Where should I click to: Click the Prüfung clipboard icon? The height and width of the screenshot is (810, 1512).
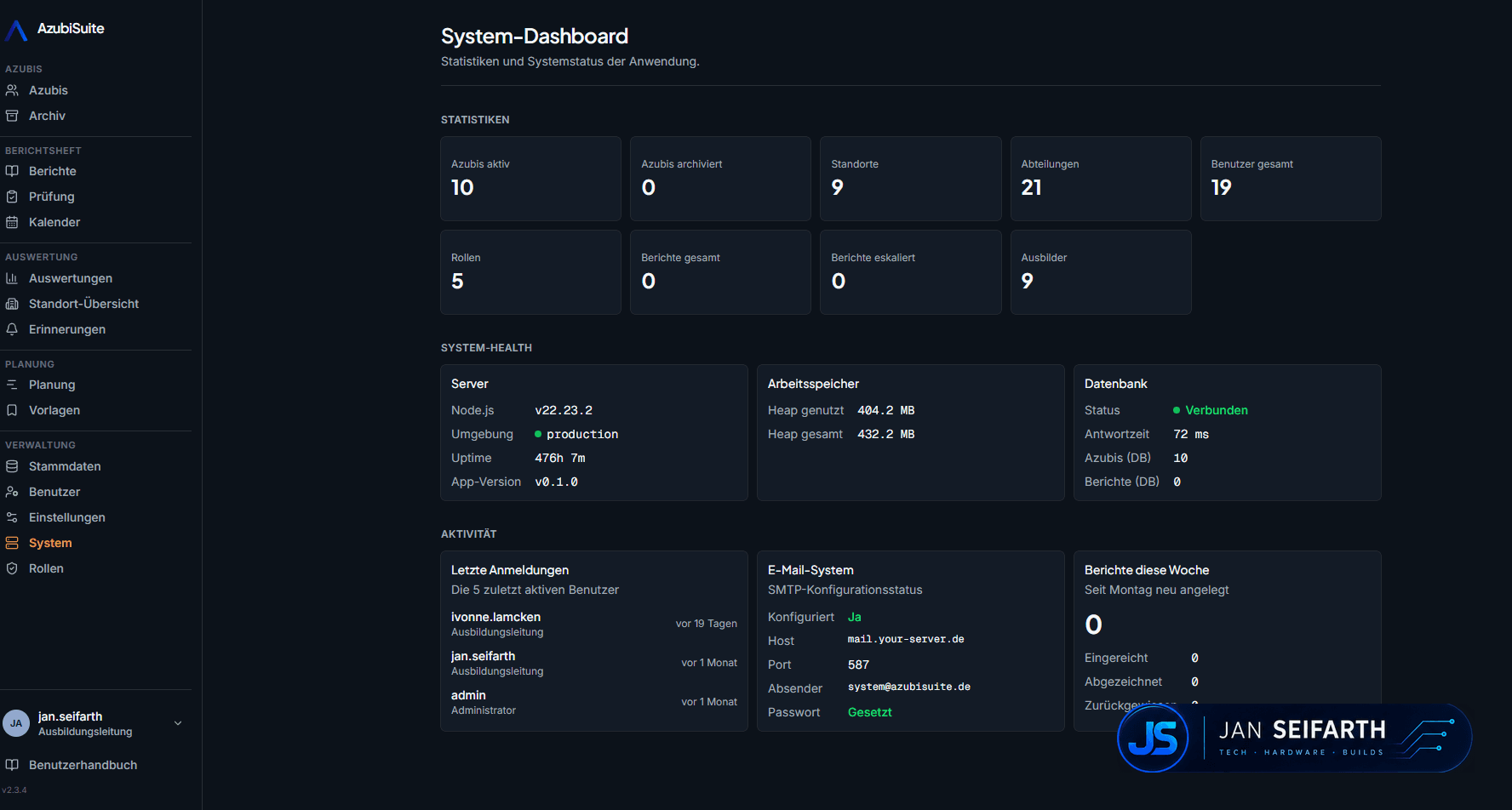12,197
